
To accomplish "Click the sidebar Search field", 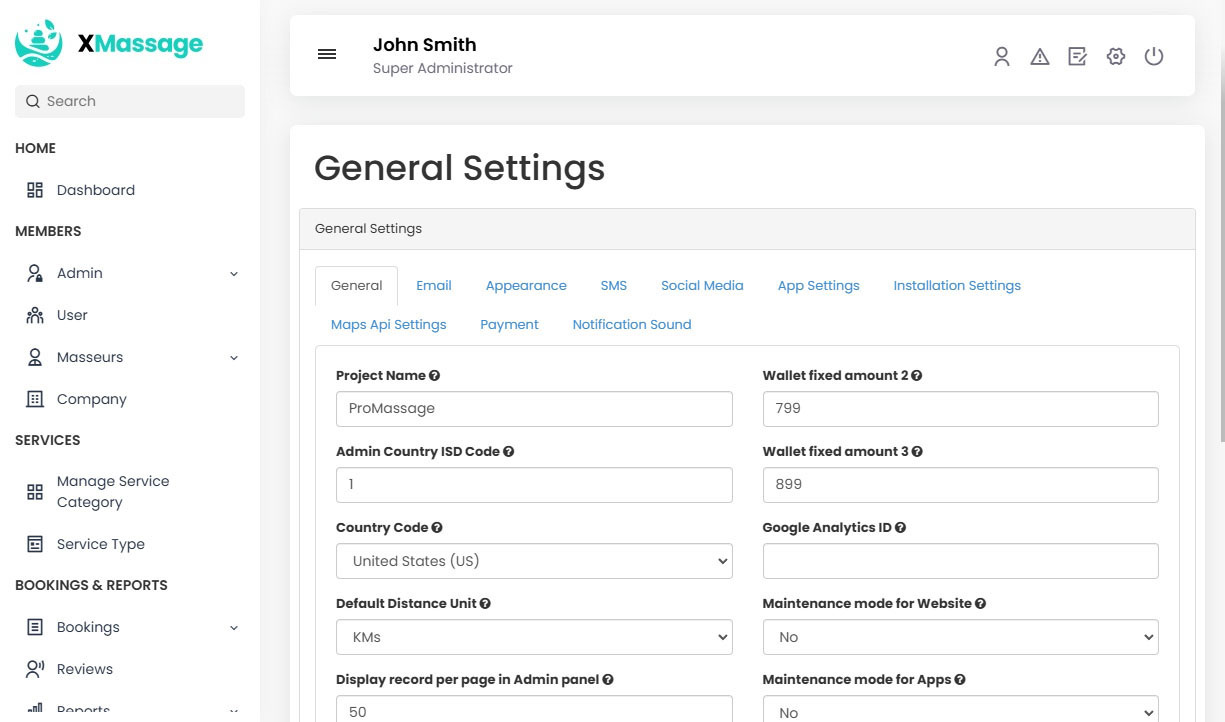I will pos(130,101).
